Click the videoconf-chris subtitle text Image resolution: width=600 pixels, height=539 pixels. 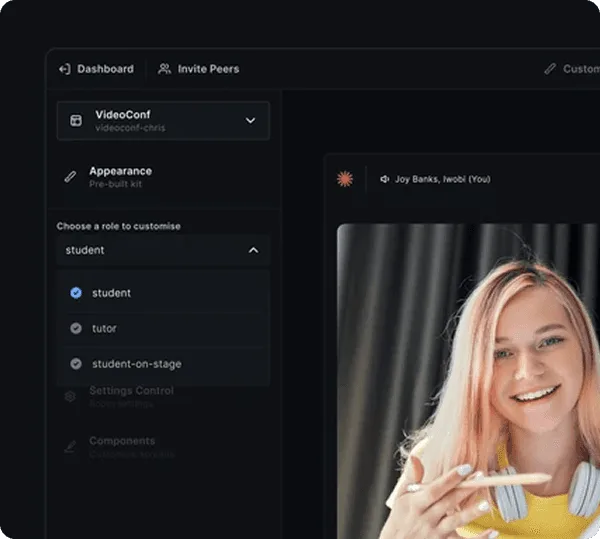pyautogui.click(x=130, y=128)
